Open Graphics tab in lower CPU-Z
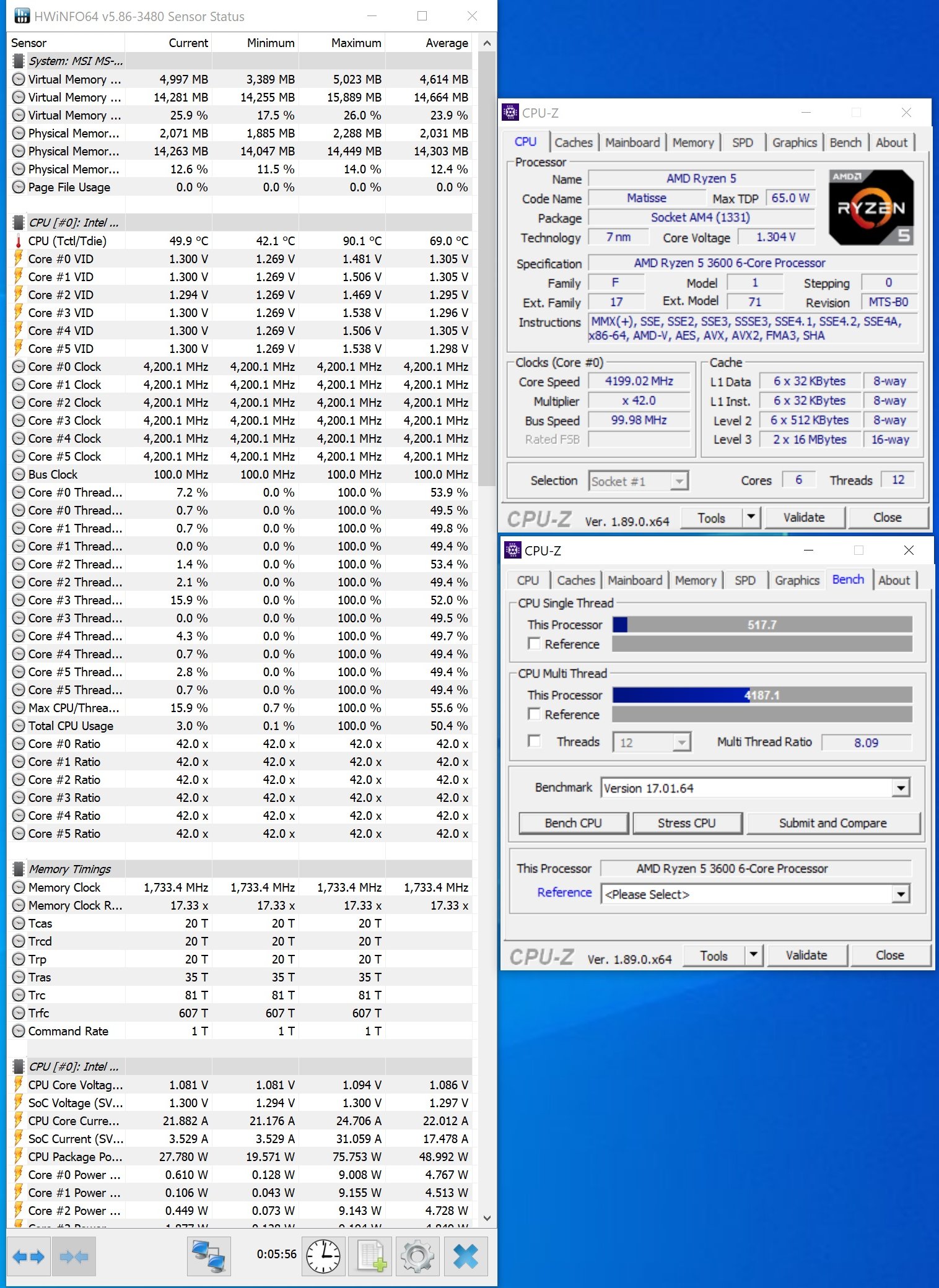Image resolution: width=939 pixels, height=1288 pixels. pyautogui.click(x=797, y=580)
